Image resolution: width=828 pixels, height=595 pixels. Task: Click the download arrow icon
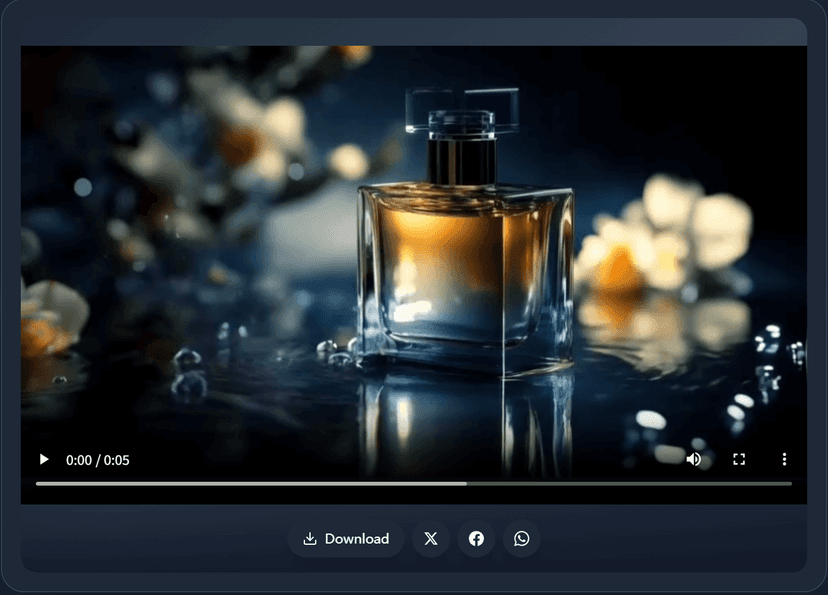(x=310, y=539)
